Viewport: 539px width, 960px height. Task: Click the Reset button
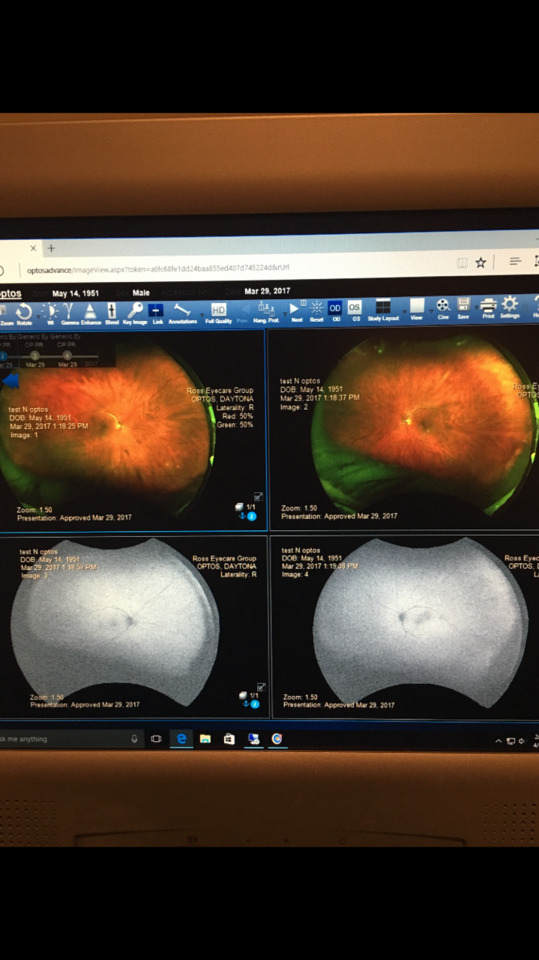point(316,310)
